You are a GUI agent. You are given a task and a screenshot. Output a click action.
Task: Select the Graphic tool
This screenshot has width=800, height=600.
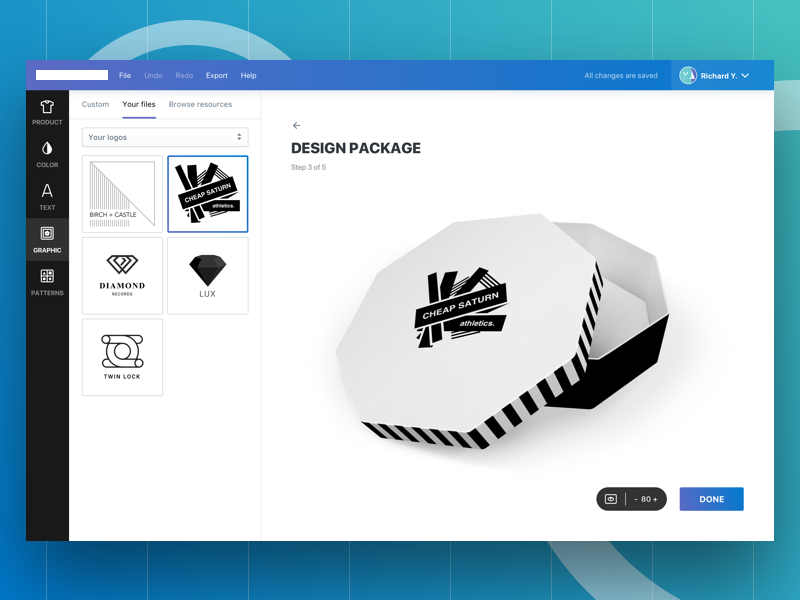[47, 240]
